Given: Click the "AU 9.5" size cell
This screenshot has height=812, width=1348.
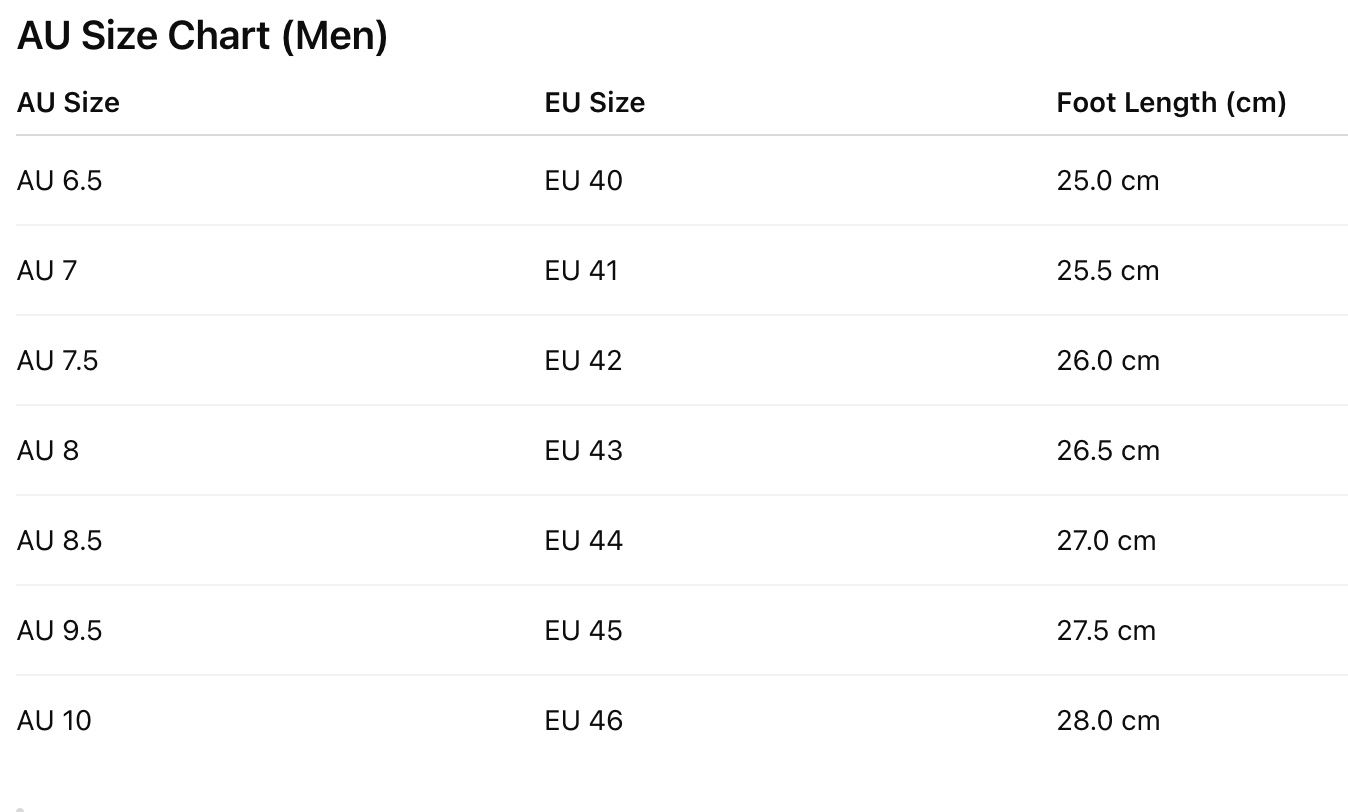Looking at the screenshot, I should coord(60,631).
